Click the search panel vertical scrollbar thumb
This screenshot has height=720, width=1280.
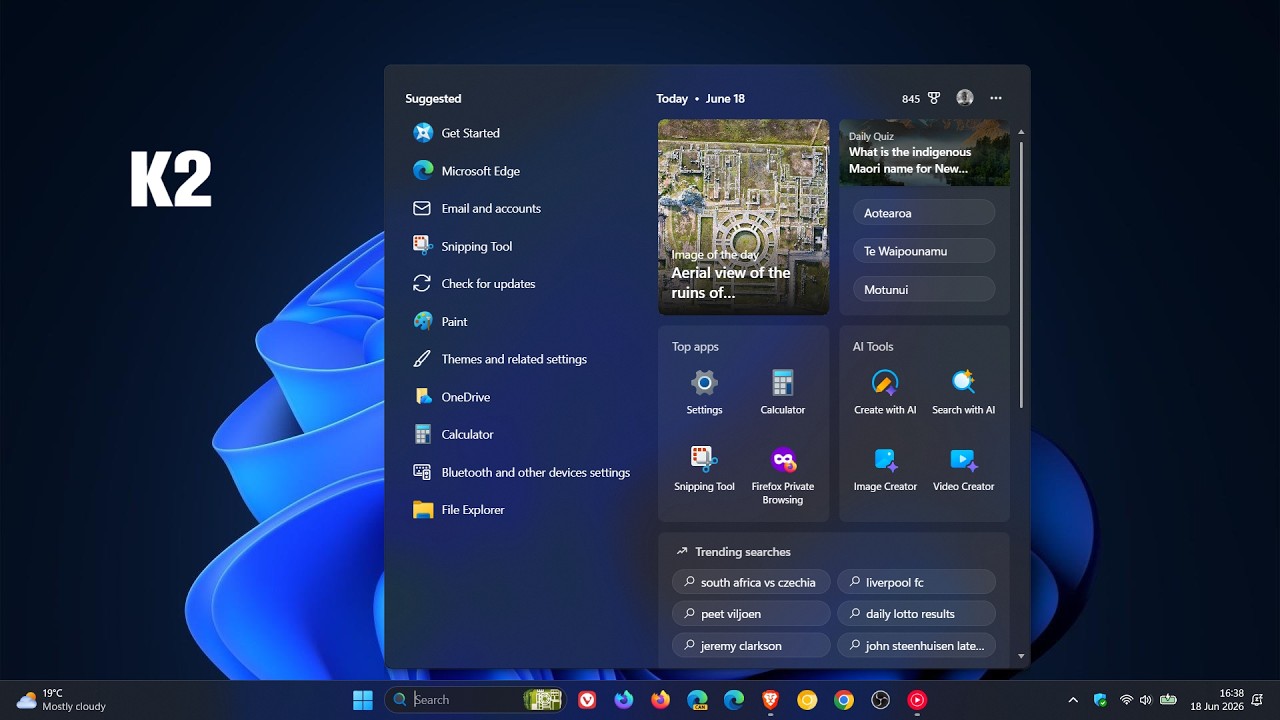[1021, 274]
